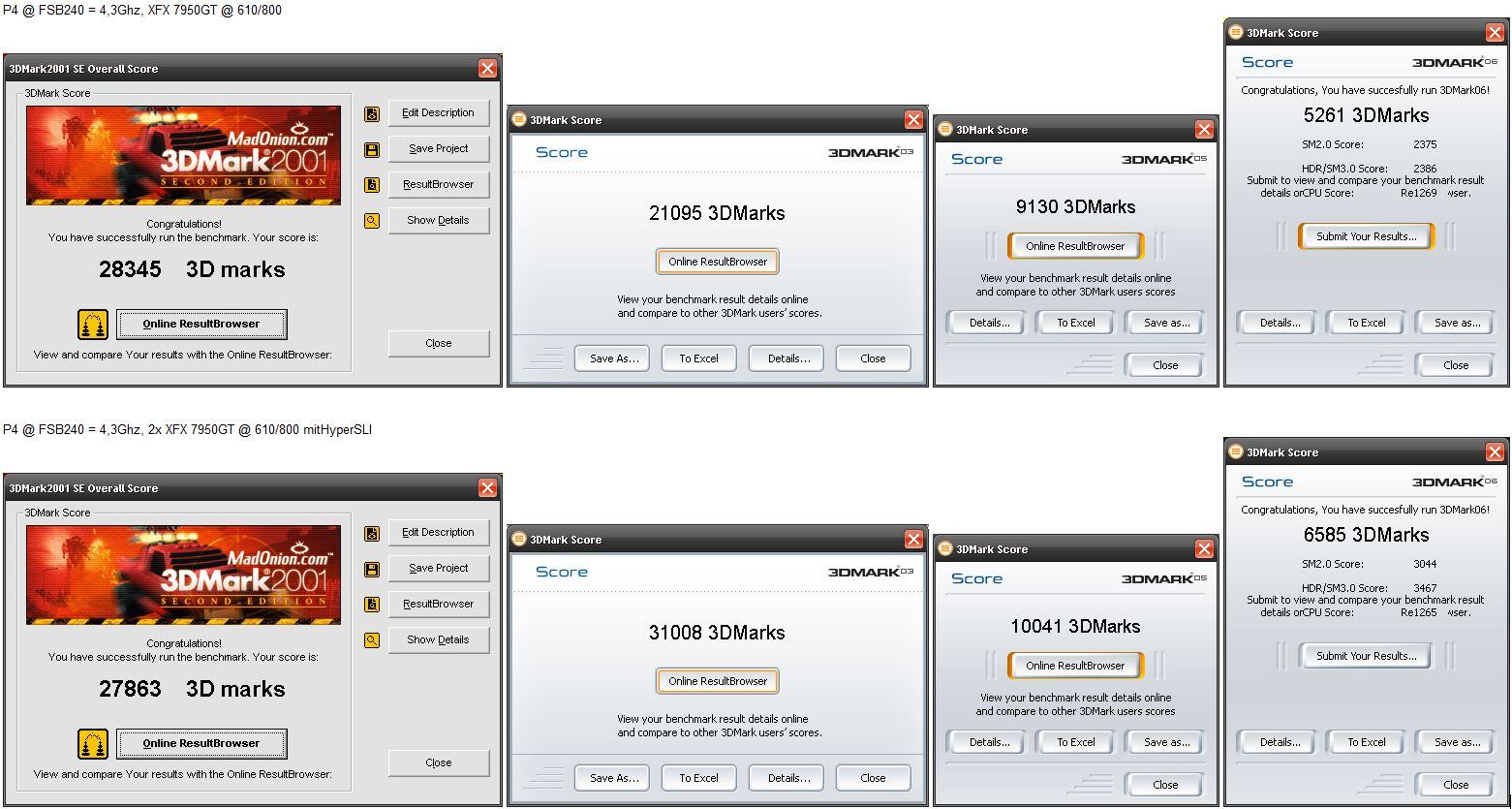Click the title bar icon of the 6585 3DMarks window

pos(1235,451)
